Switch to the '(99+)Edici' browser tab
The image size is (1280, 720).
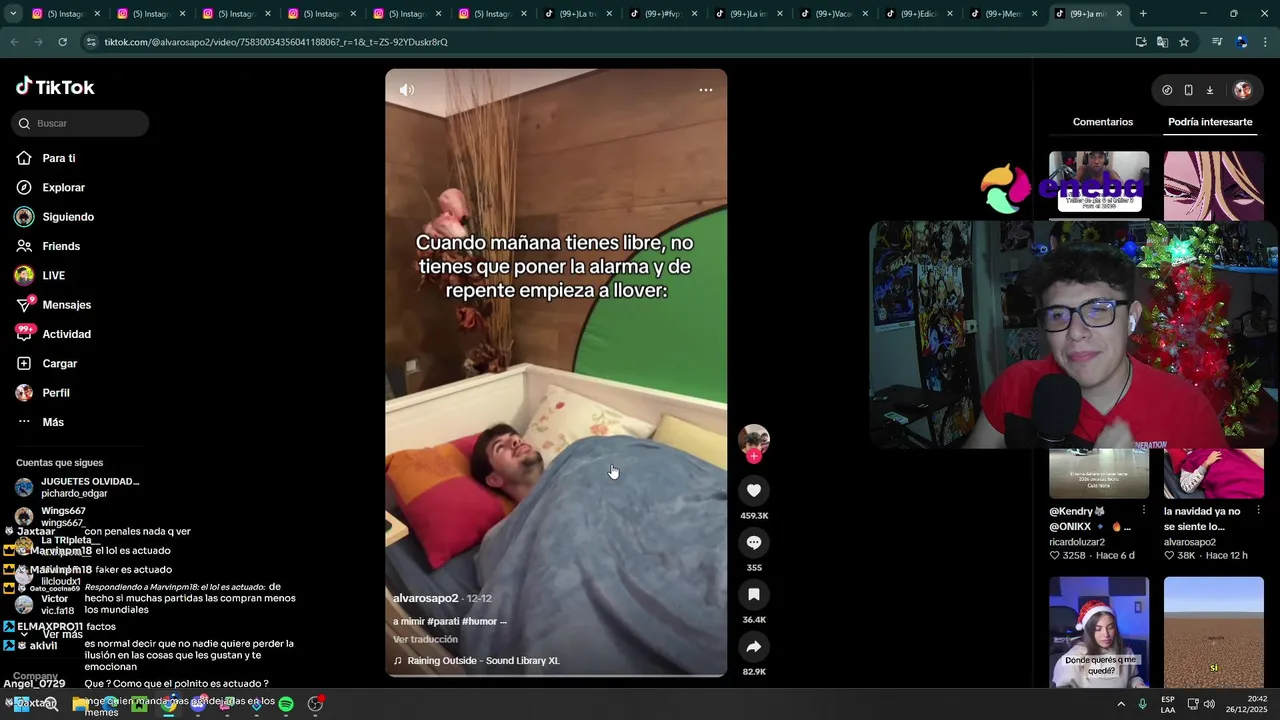coord(918,14)
